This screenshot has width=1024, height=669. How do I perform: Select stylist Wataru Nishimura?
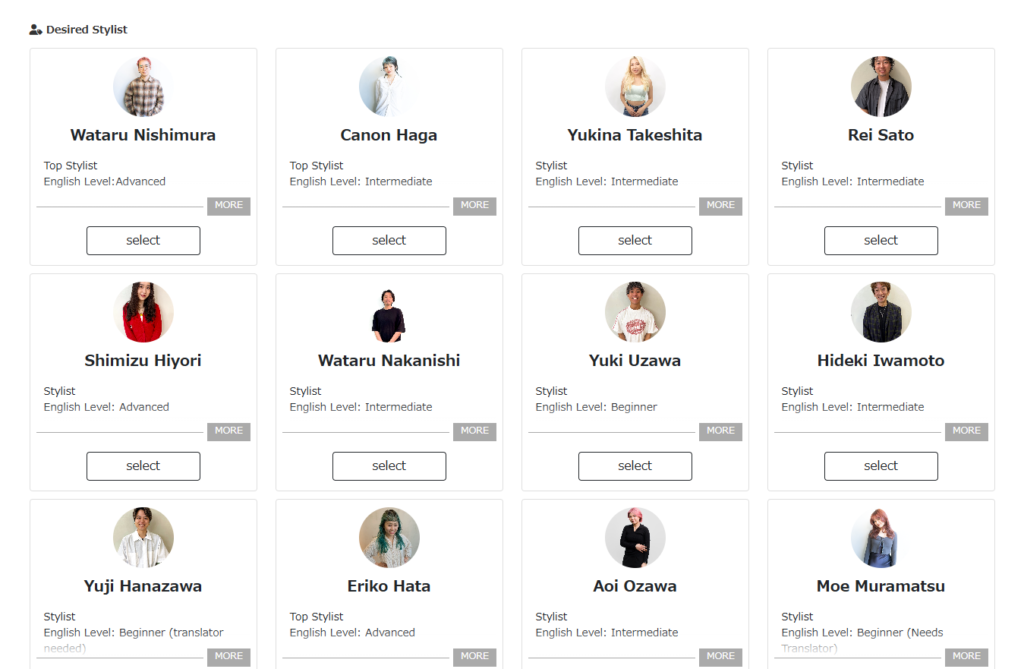[143, 241]
